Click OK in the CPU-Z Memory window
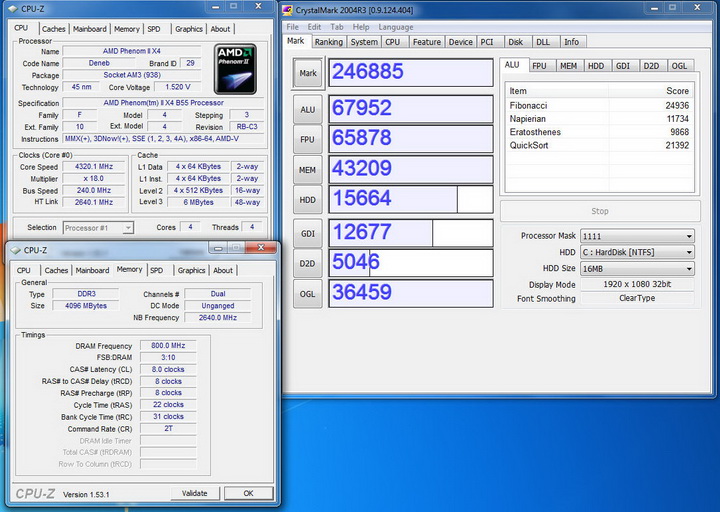The width and height of the screenshot is (720, 512). 248,493
